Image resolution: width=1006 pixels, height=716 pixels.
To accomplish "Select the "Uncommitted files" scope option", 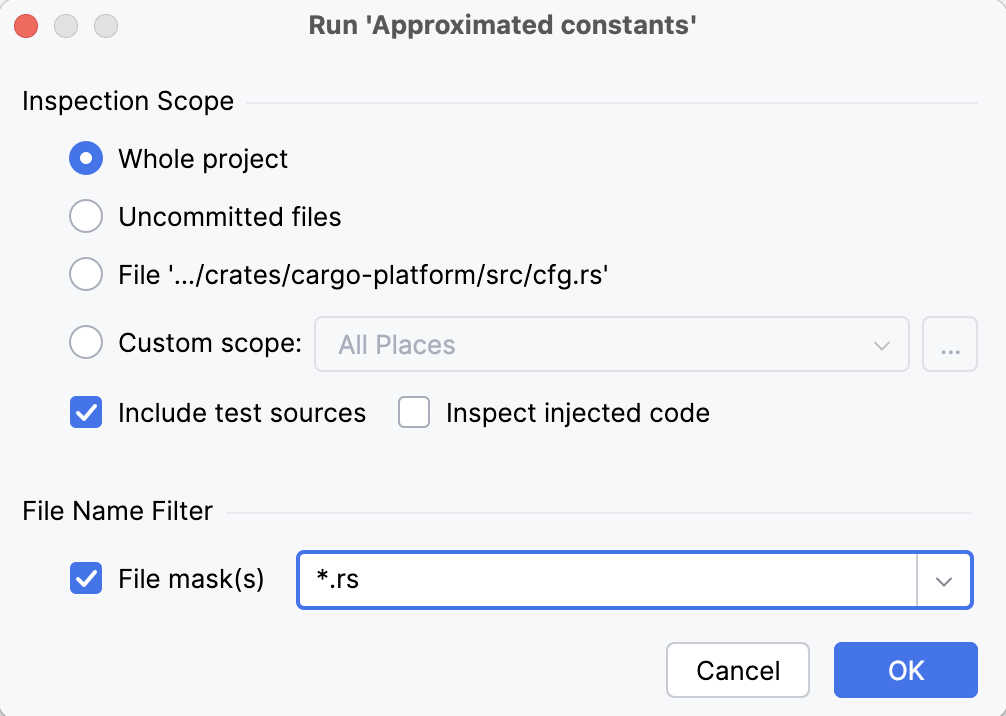I will (x=86, y=216).
